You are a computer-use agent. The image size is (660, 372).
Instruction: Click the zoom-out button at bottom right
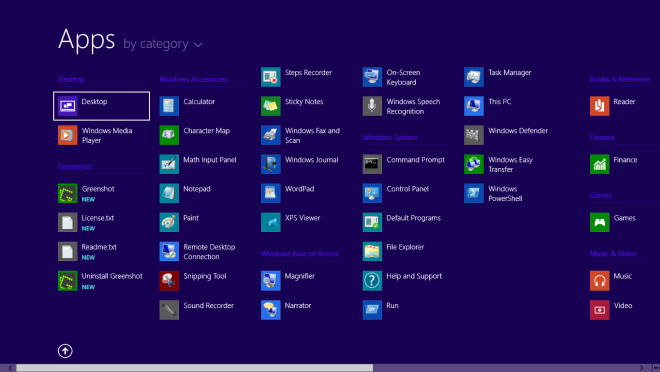(x=656, y=368)
